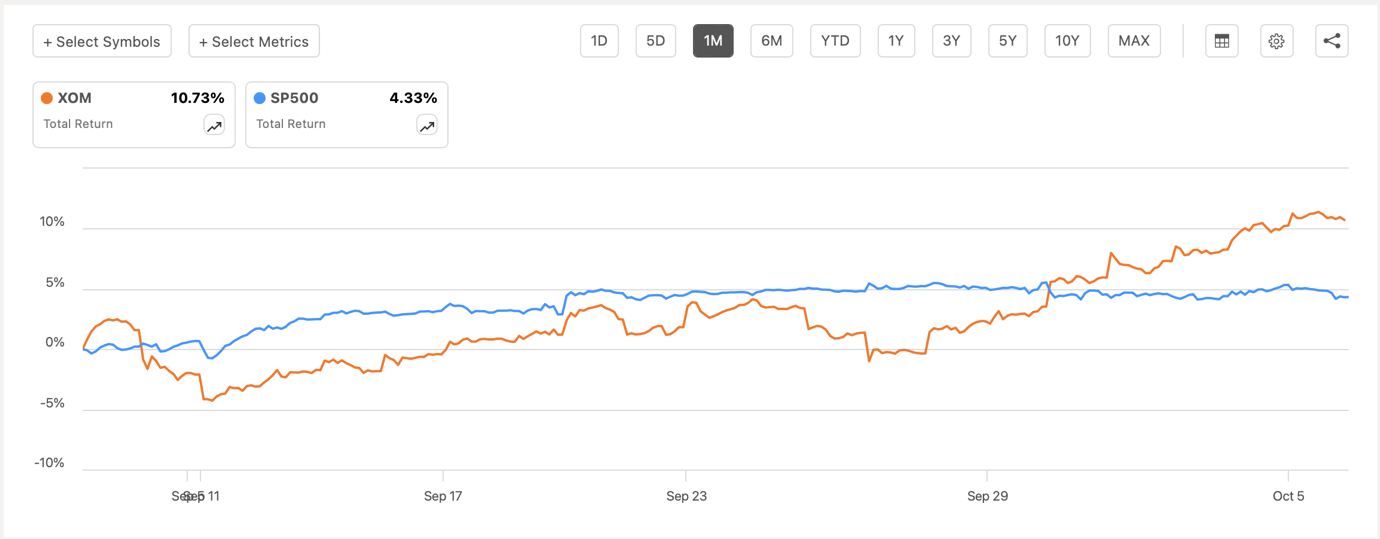Open the Select Metrics picker
Viewport: 1380px width, 539px height.
point(254,41)
